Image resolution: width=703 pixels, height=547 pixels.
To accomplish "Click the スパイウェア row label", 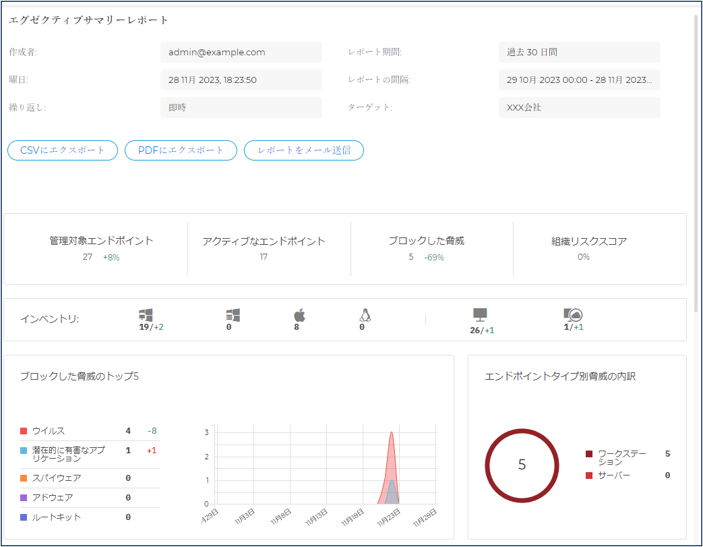I will coord(56,478).
